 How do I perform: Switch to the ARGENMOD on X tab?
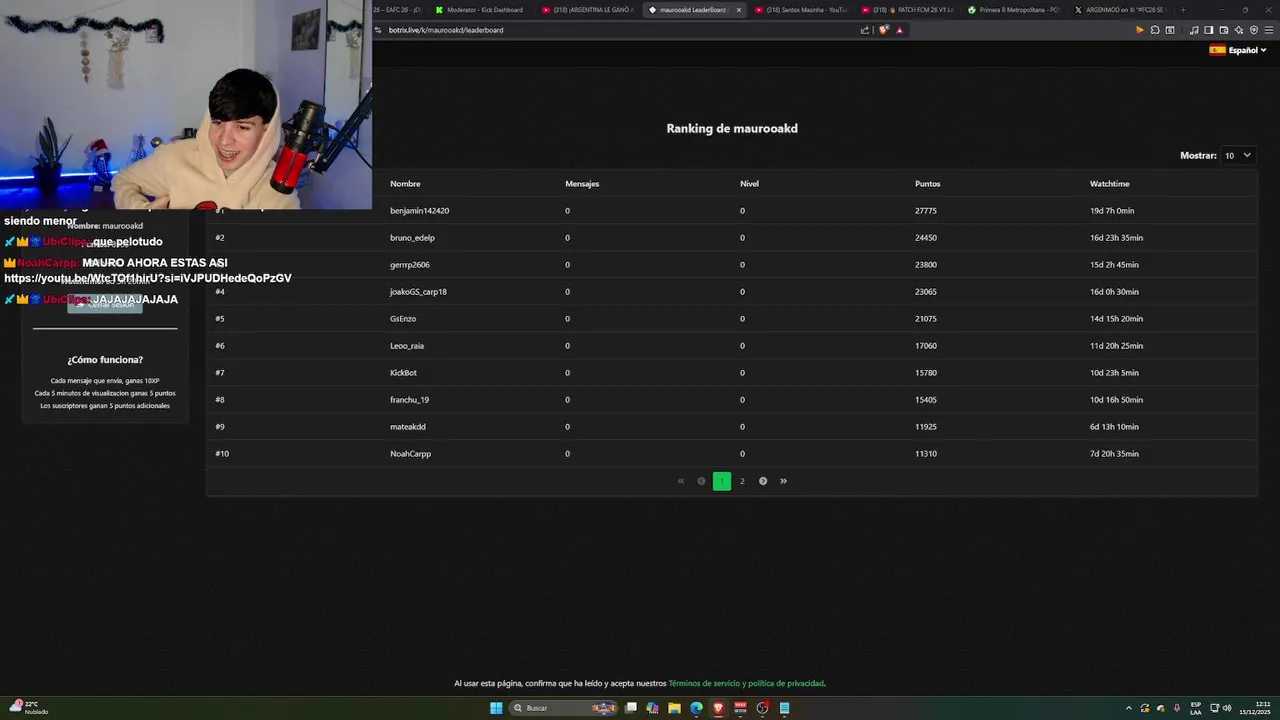1124,10
